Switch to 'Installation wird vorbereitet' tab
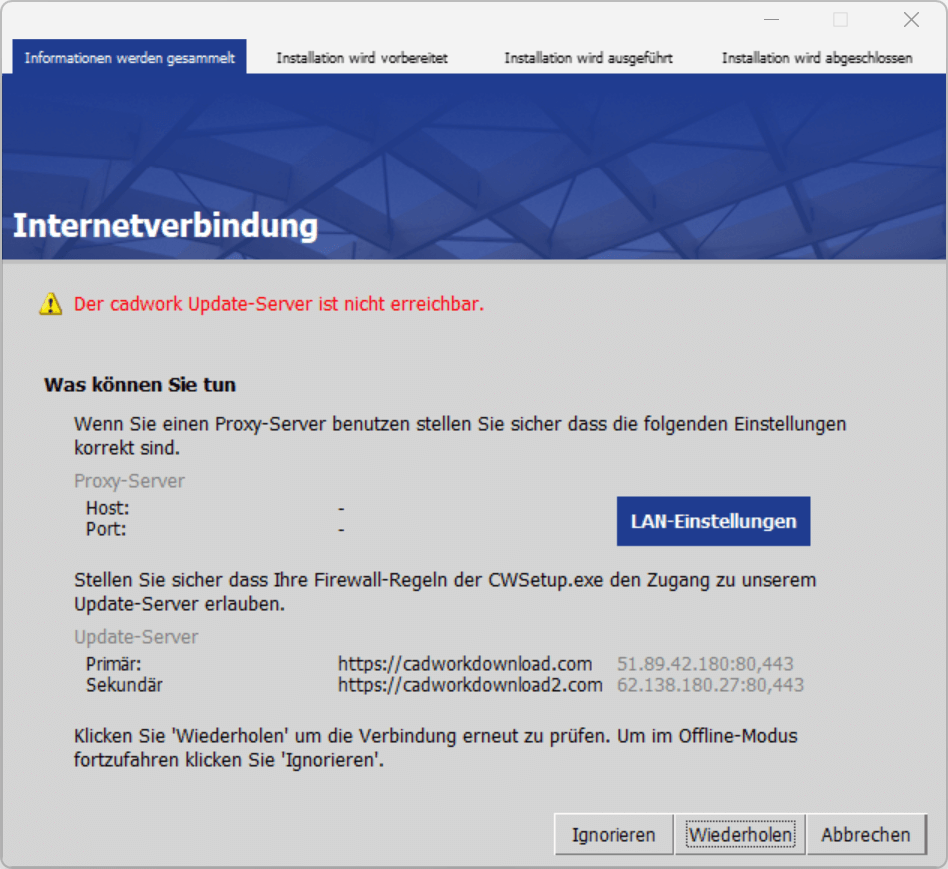Viewport: 948px width, 869px height. [x=363, y=57]
